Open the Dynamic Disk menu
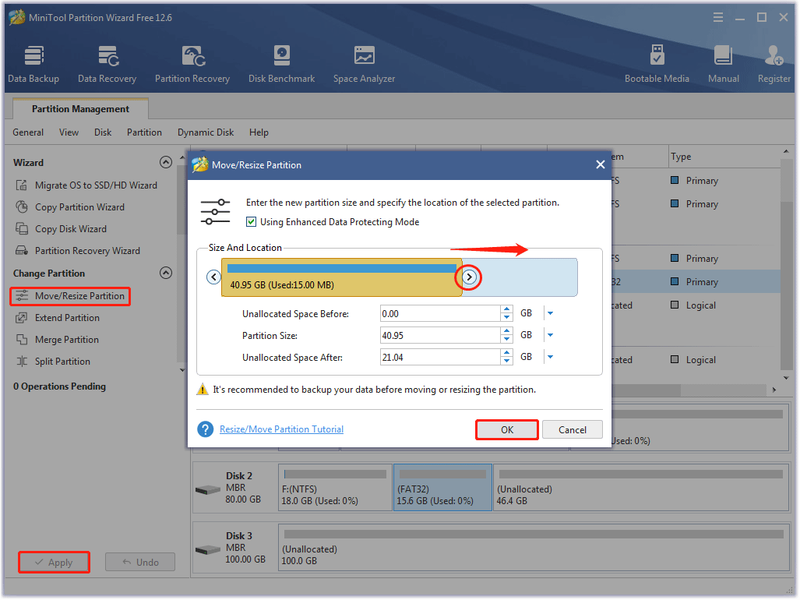The width and height of the screenshot is (800, 600). click(206, 133)
